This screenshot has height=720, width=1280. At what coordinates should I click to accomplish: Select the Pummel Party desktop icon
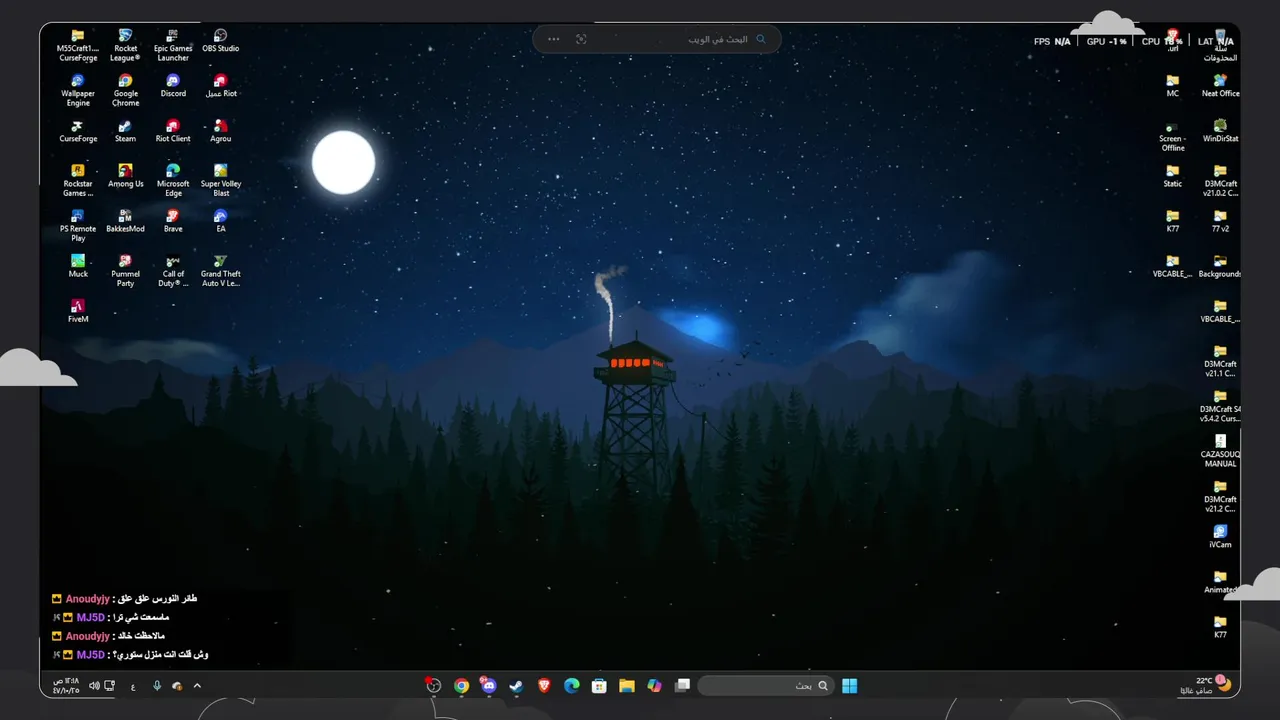click(125, 271)
